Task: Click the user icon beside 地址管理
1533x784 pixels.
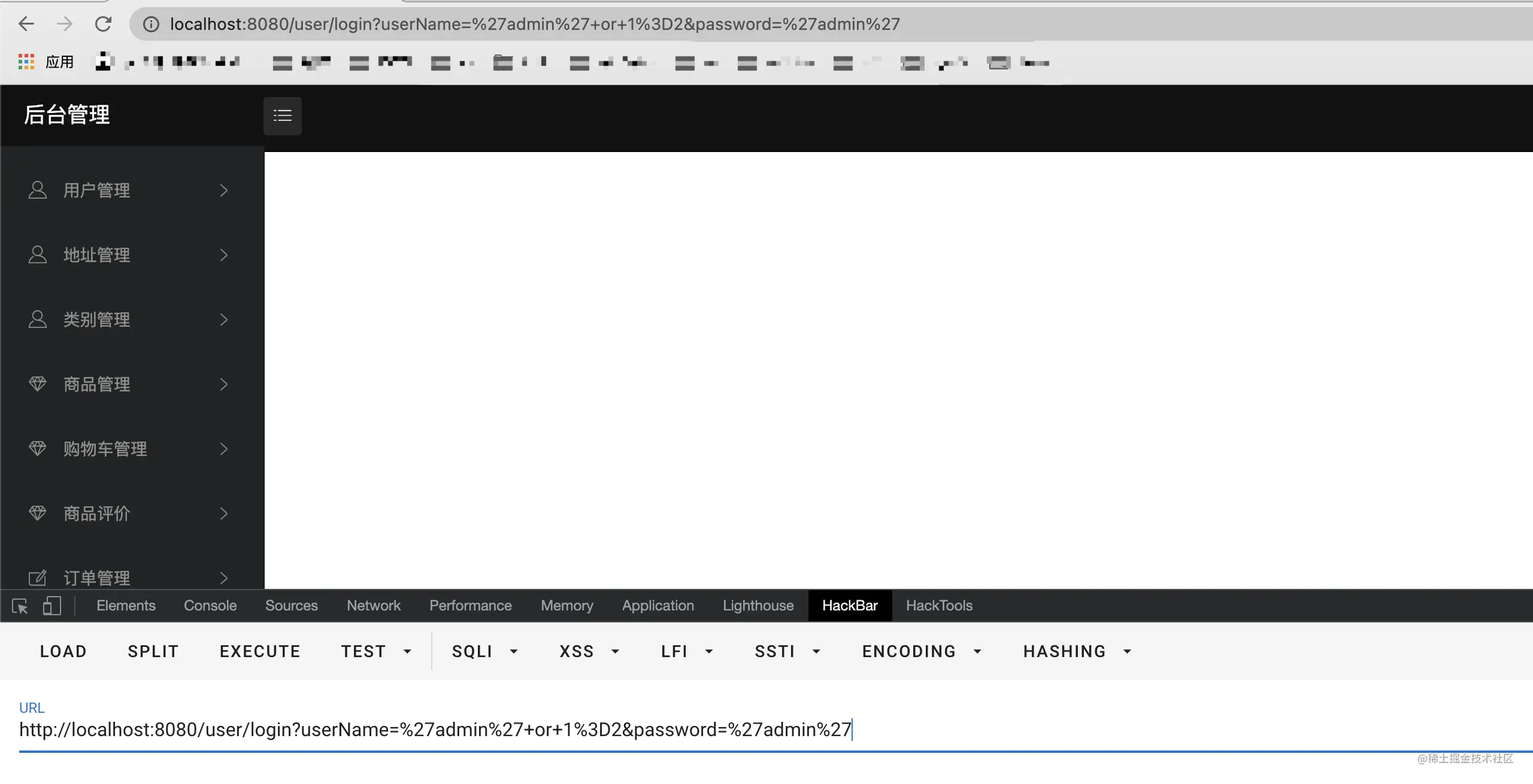Action: coord(38,254)
